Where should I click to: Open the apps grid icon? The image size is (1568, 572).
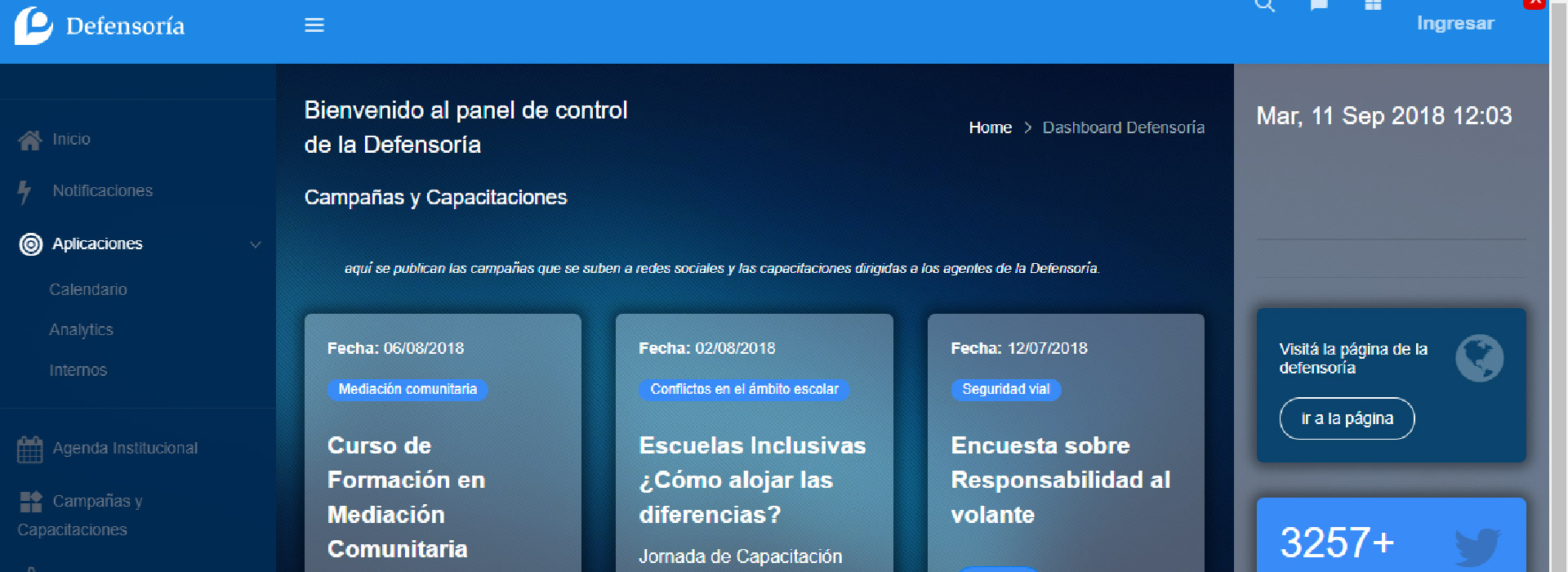pos(1373,7)
